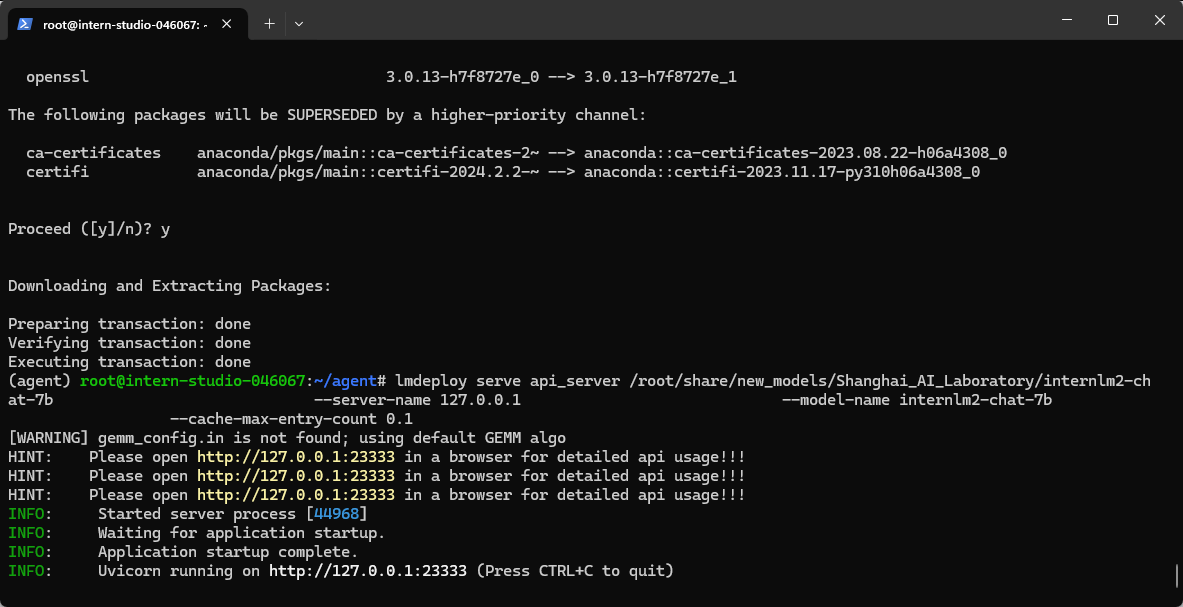Open the third http://127.0.0.1:23333 HINT link
The height and width of the screenshot is (607, 1183).
click(x=296, y=495)
